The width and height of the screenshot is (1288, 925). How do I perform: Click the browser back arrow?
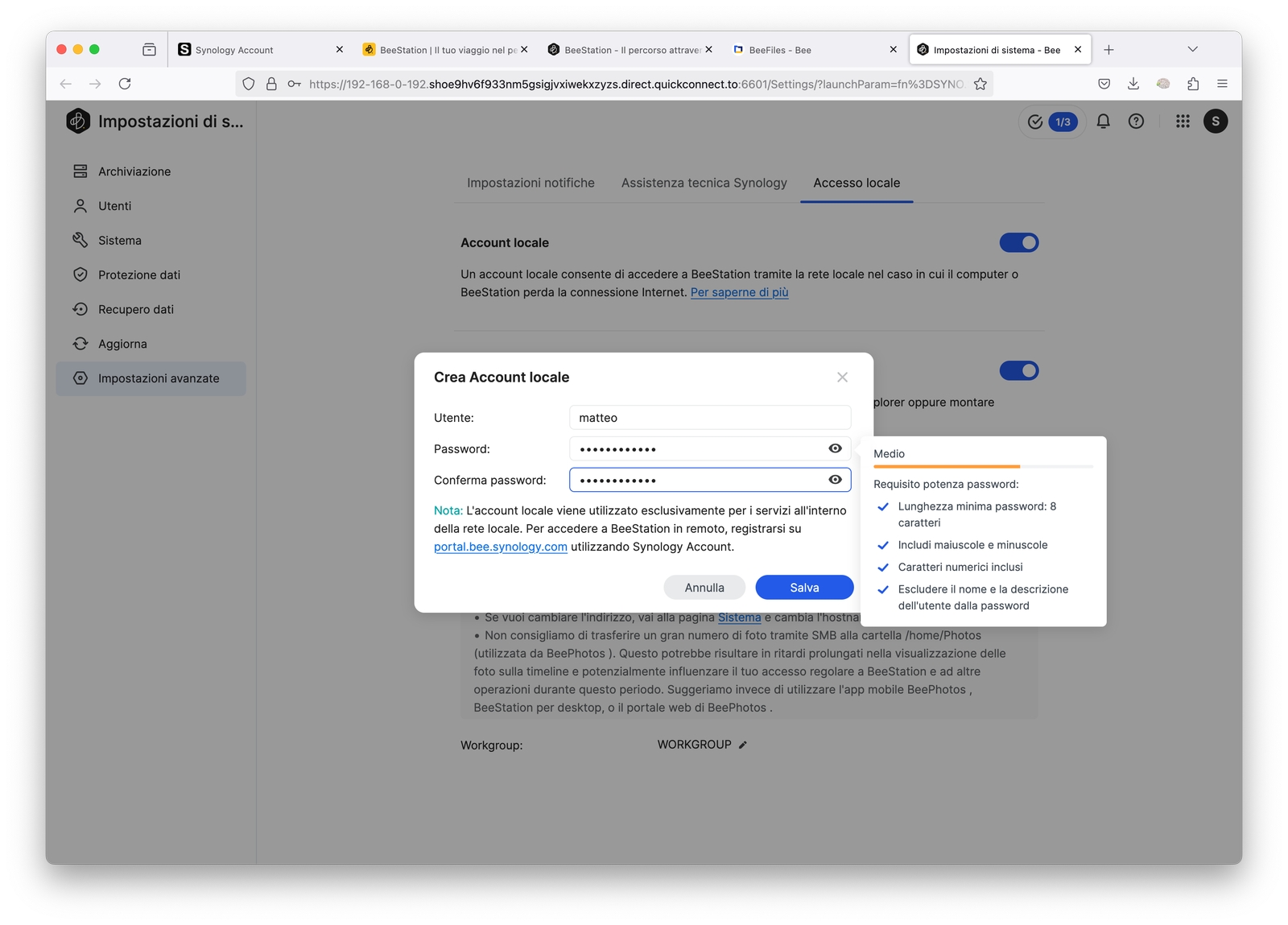click(x=66, y=84)
